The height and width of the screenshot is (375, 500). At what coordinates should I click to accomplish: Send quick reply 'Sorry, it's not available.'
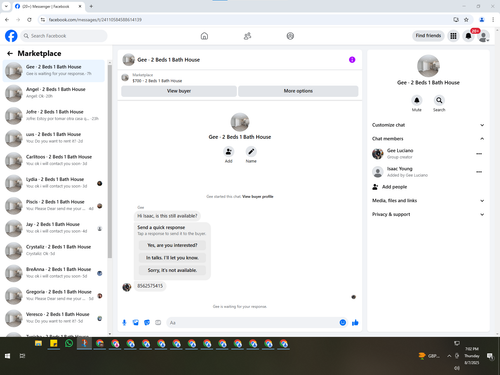point(172,270)
